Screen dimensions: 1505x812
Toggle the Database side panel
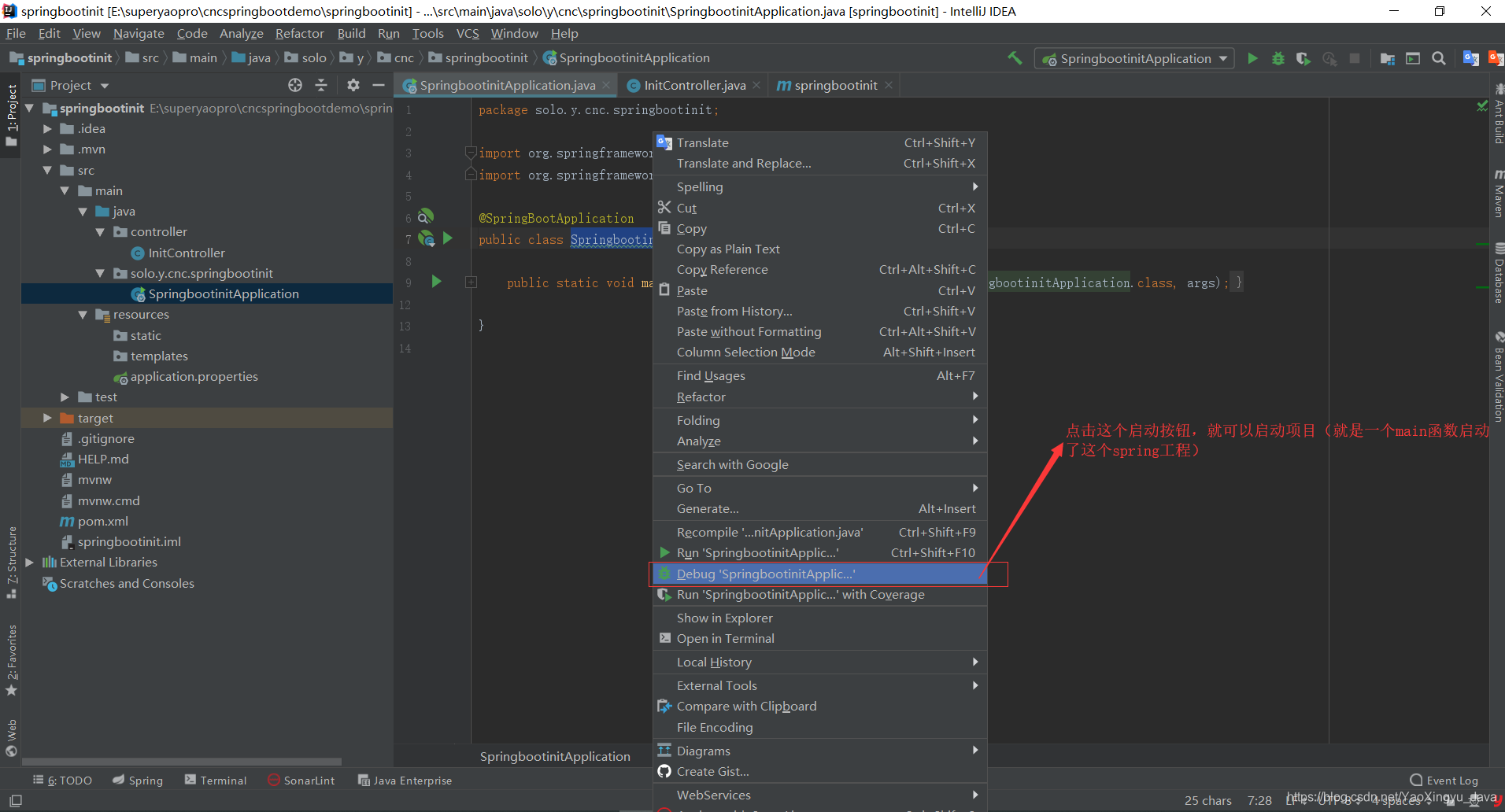tap(1498, 273)
